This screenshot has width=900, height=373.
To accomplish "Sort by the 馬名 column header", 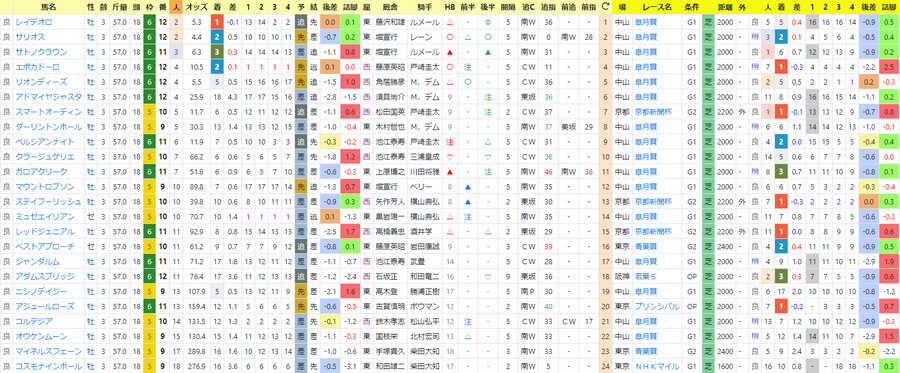I will pyautogui.click(x=49, y=7).
